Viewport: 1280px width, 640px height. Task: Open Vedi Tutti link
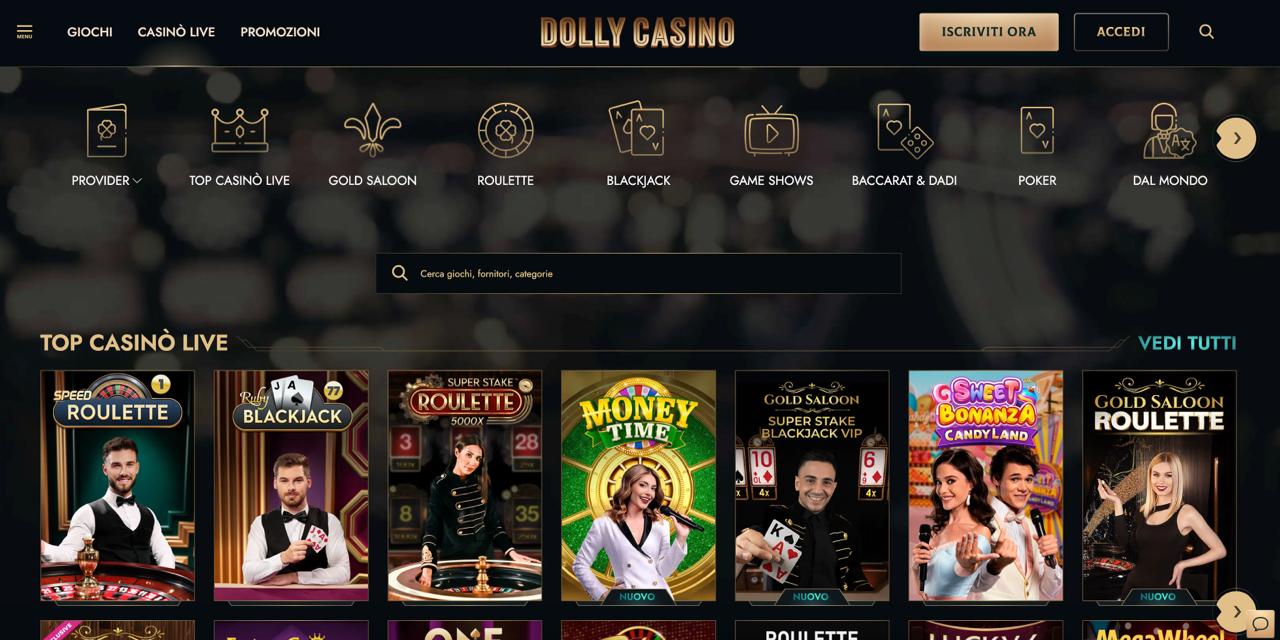(x=1187, y=343)
